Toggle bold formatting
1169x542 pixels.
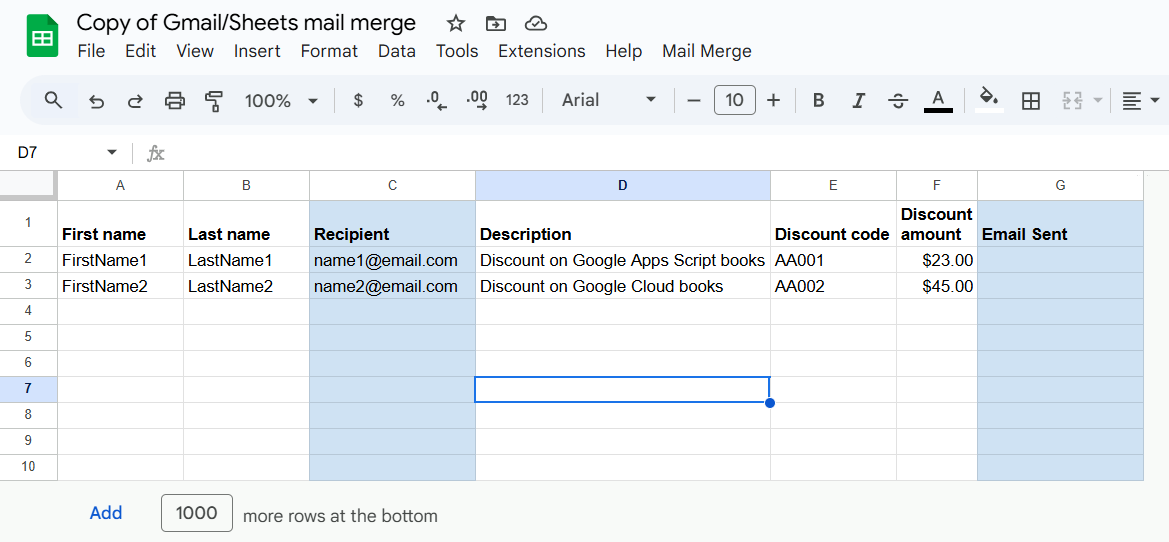[819, 101]
